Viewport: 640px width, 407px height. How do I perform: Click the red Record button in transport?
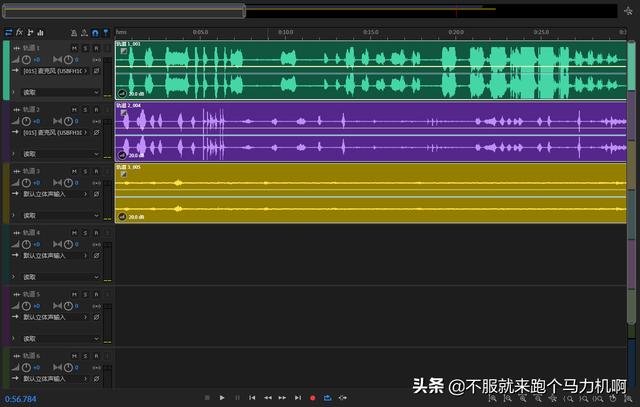(x=312, y=398)
